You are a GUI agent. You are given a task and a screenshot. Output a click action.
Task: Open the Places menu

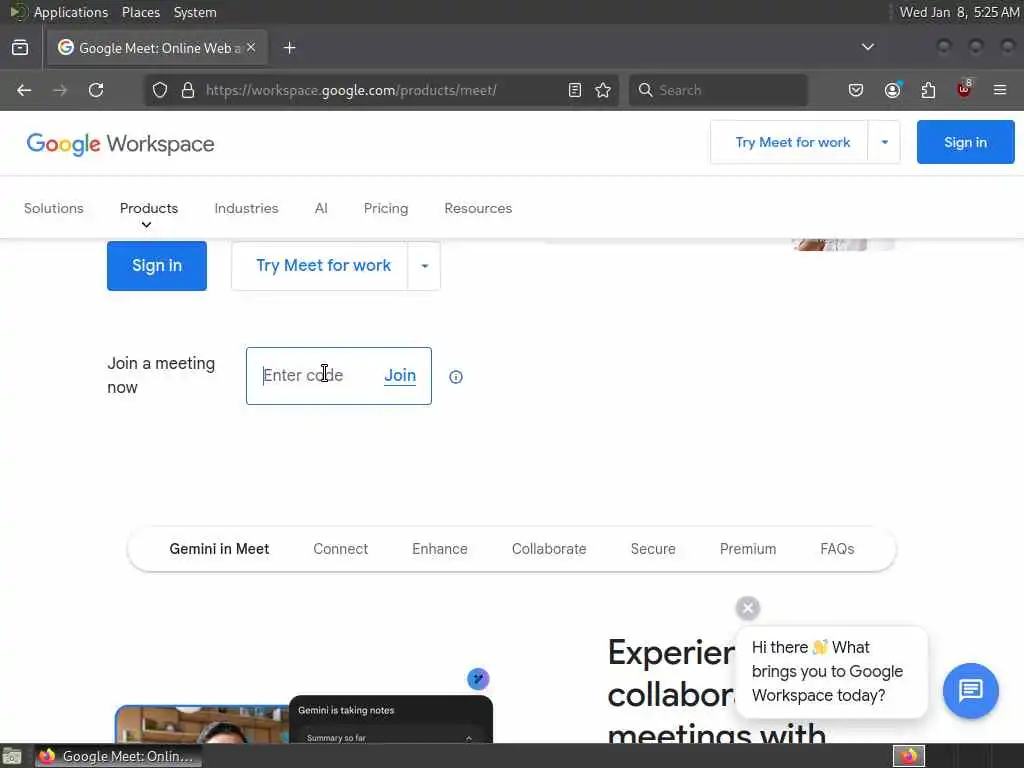tap(141, 12)
